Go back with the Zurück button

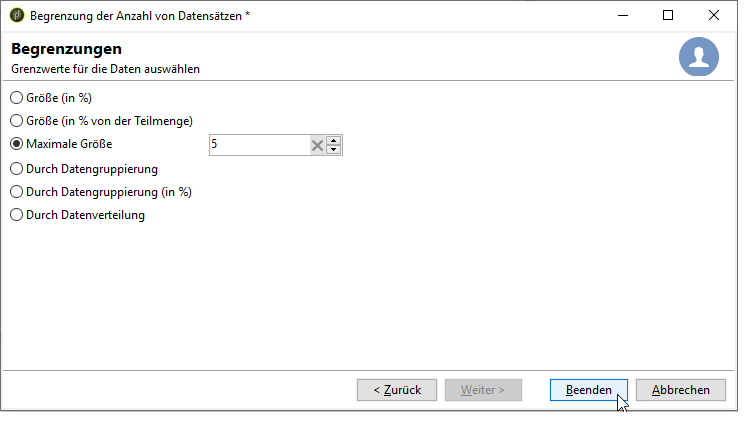[397, 390]
